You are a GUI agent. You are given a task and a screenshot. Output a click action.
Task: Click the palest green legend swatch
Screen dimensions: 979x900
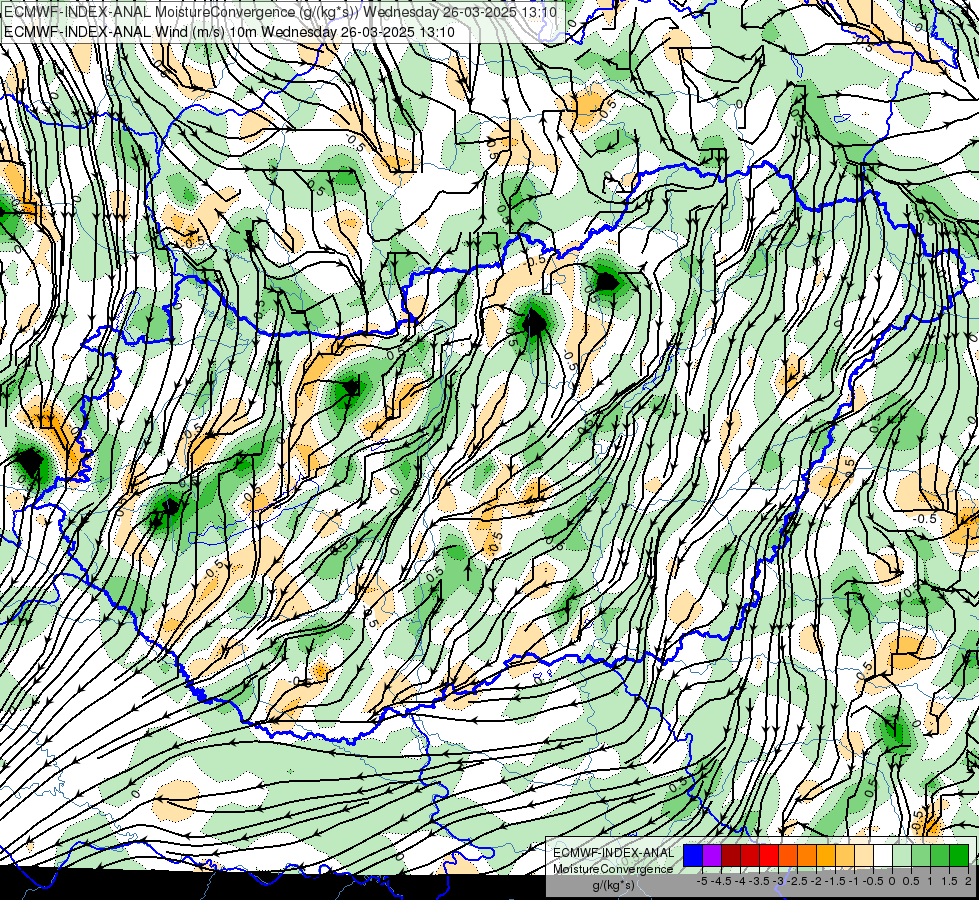tap(902, 856)
